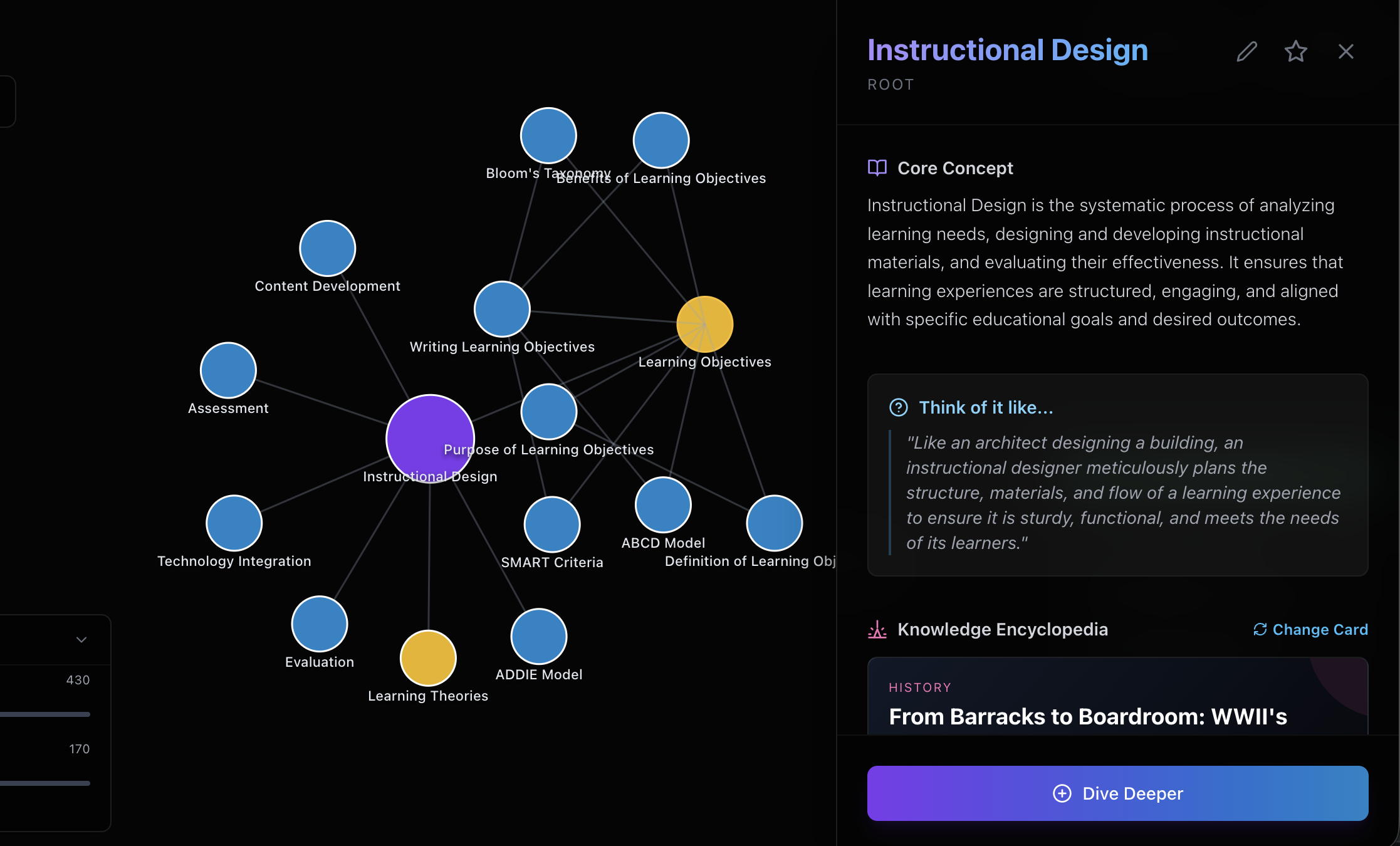Image resolution: width=1400 pixels, height=846 pixels.
Task: Click the Dive Deeper button
Action: tap(1117, 793)
